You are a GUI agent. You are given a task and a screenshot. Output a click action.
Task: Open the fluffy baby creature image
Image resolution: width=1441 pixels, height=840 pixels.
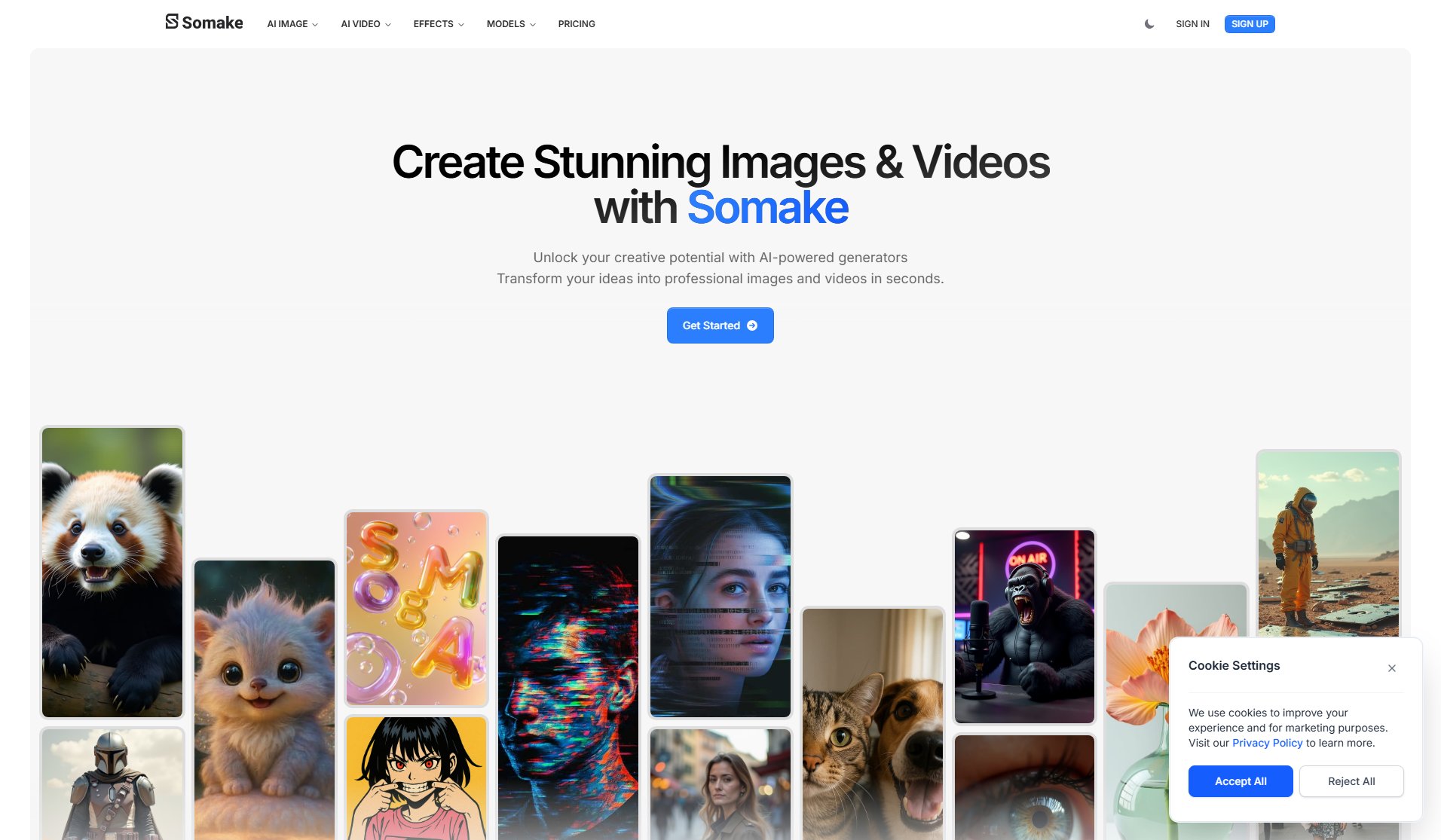click(x=265, y=699)
